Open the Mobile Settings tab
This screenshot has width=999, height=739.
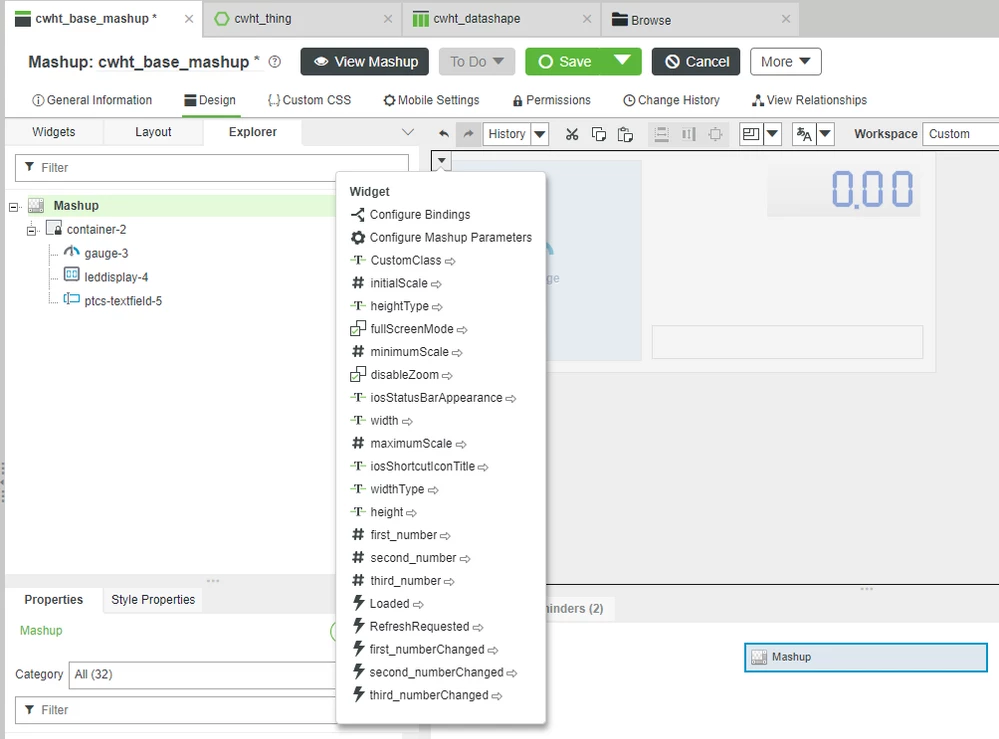coord(431,100)
